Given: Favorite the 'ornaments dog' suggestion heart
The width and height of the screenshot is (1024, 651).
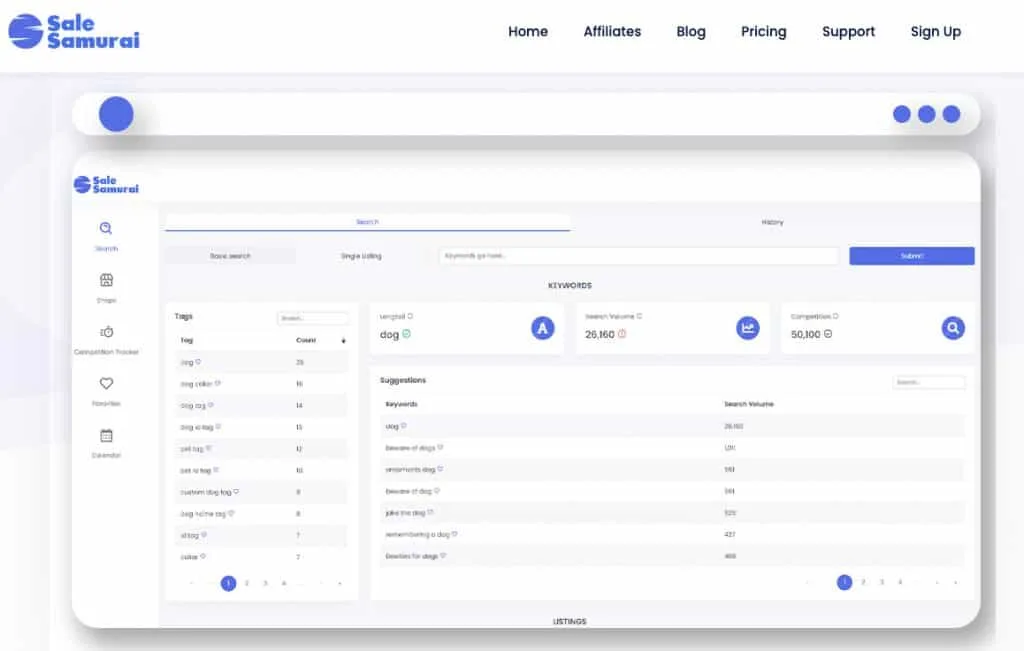Looking at the screenshot, I should click(440, 469).
